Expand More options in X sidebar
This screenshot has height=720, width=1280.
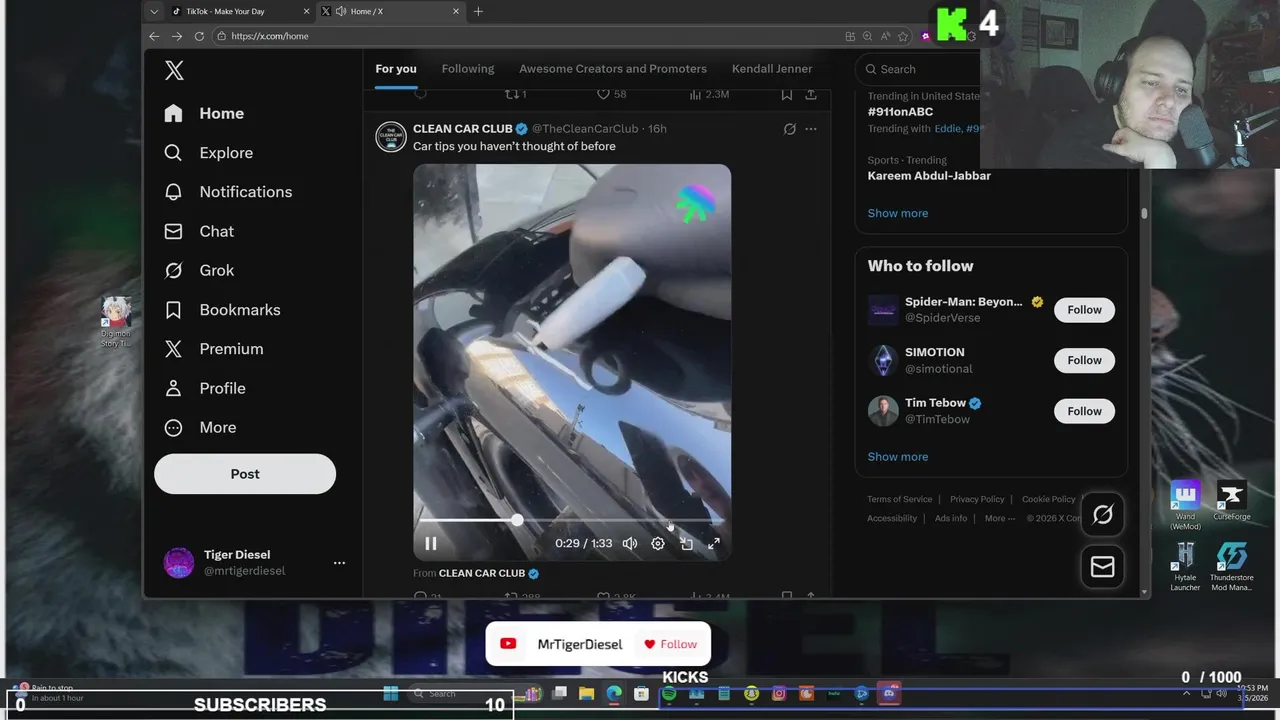(200, 427)
